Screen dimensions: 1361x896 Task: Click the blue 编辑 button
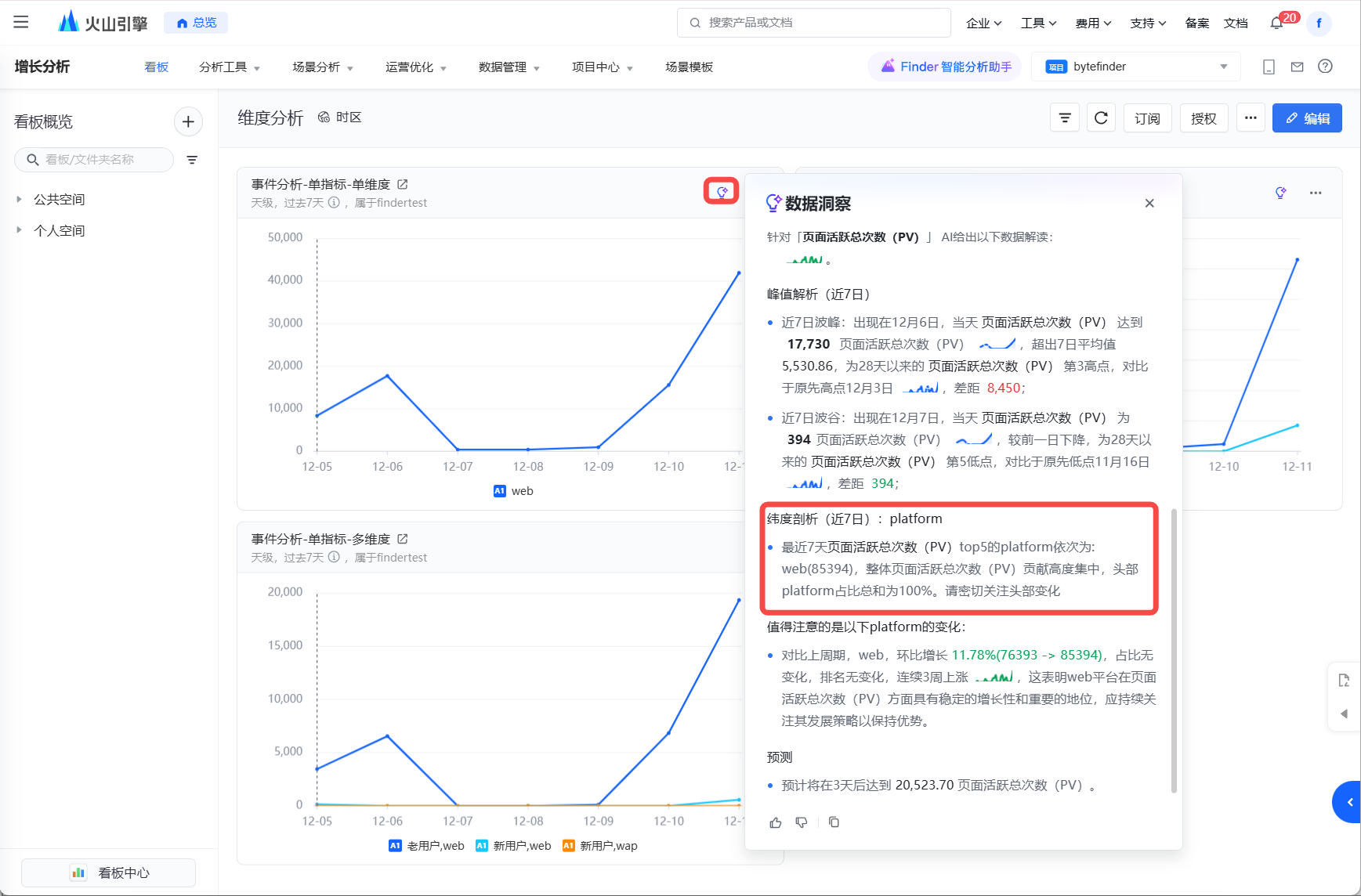point(1307,118)
